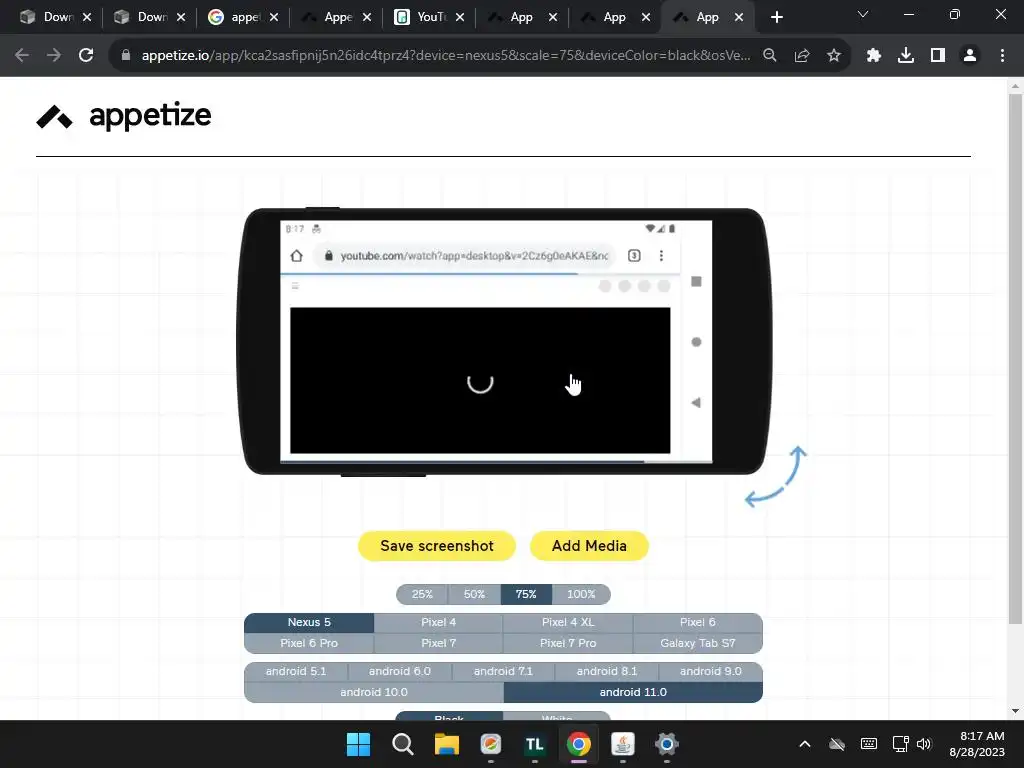
Task: Open Windows taskbar search
Action: click(402, 744)
